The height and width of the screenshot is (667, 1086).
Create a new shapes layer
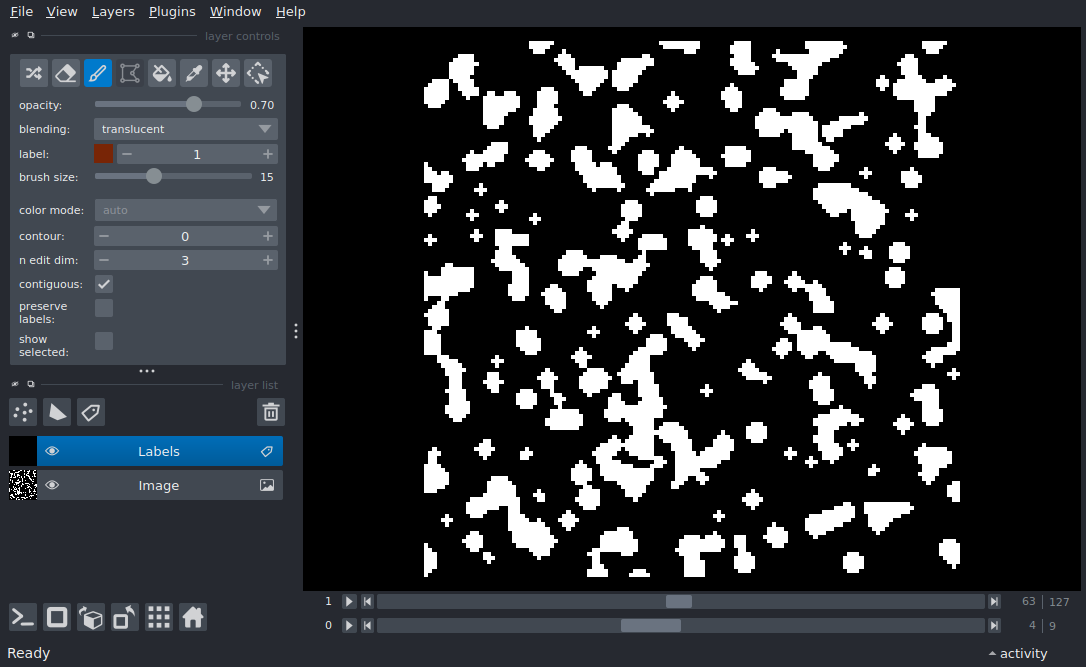(x=57, y=412)
